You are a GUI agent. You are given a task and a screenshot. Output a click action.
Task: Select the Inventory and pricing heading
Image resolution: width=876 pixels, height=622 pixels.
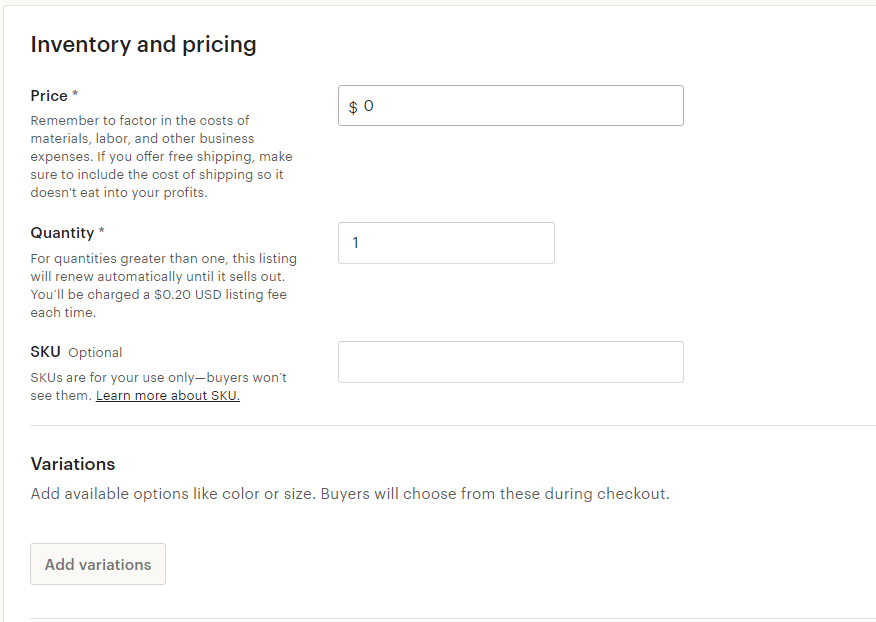click(143, 44)
